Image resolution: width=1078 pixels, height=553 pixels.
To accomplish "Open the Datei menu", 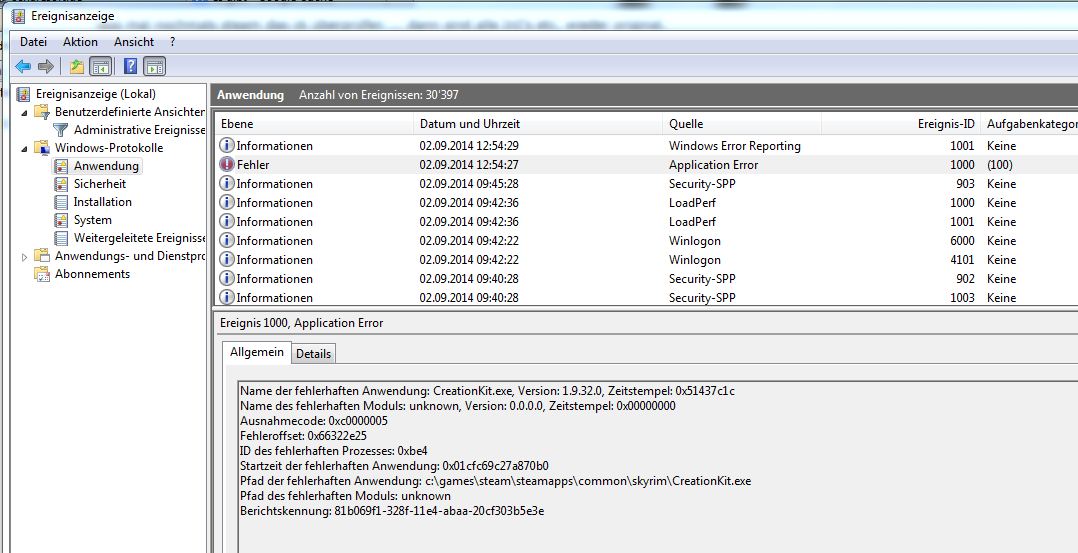I will click(33, 42).
